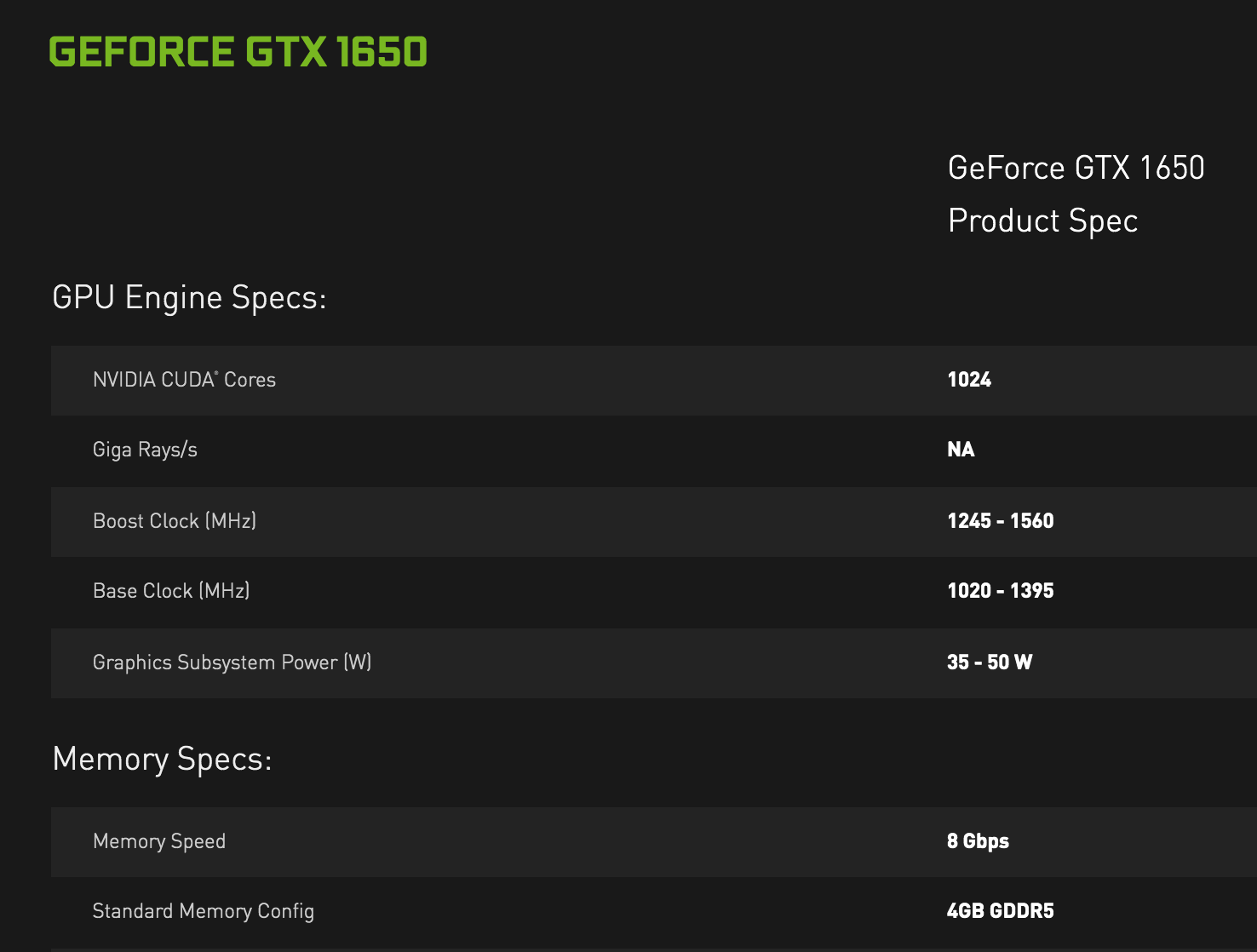
Task: Select the Standard Memory Config label
Action: pyautogui.click(x=203, y=911)
